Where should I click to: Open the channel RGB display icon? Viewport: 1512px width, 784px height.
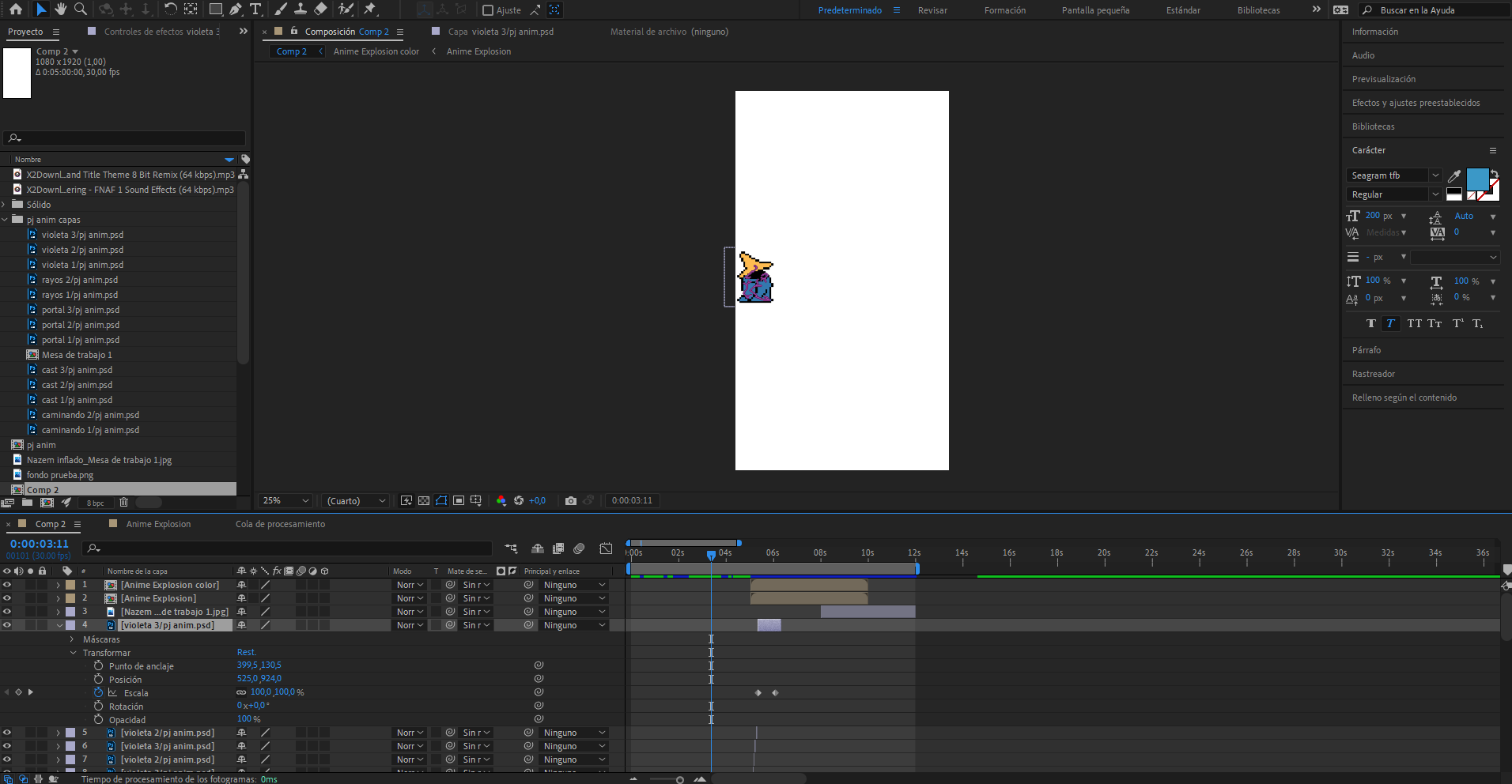coord(501,501)
